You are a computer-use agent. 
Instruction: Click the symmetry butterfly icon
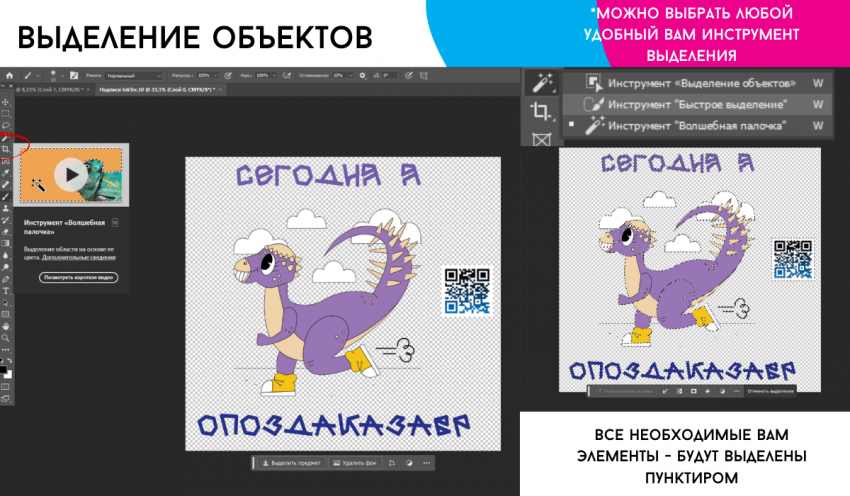coord(422,75)
